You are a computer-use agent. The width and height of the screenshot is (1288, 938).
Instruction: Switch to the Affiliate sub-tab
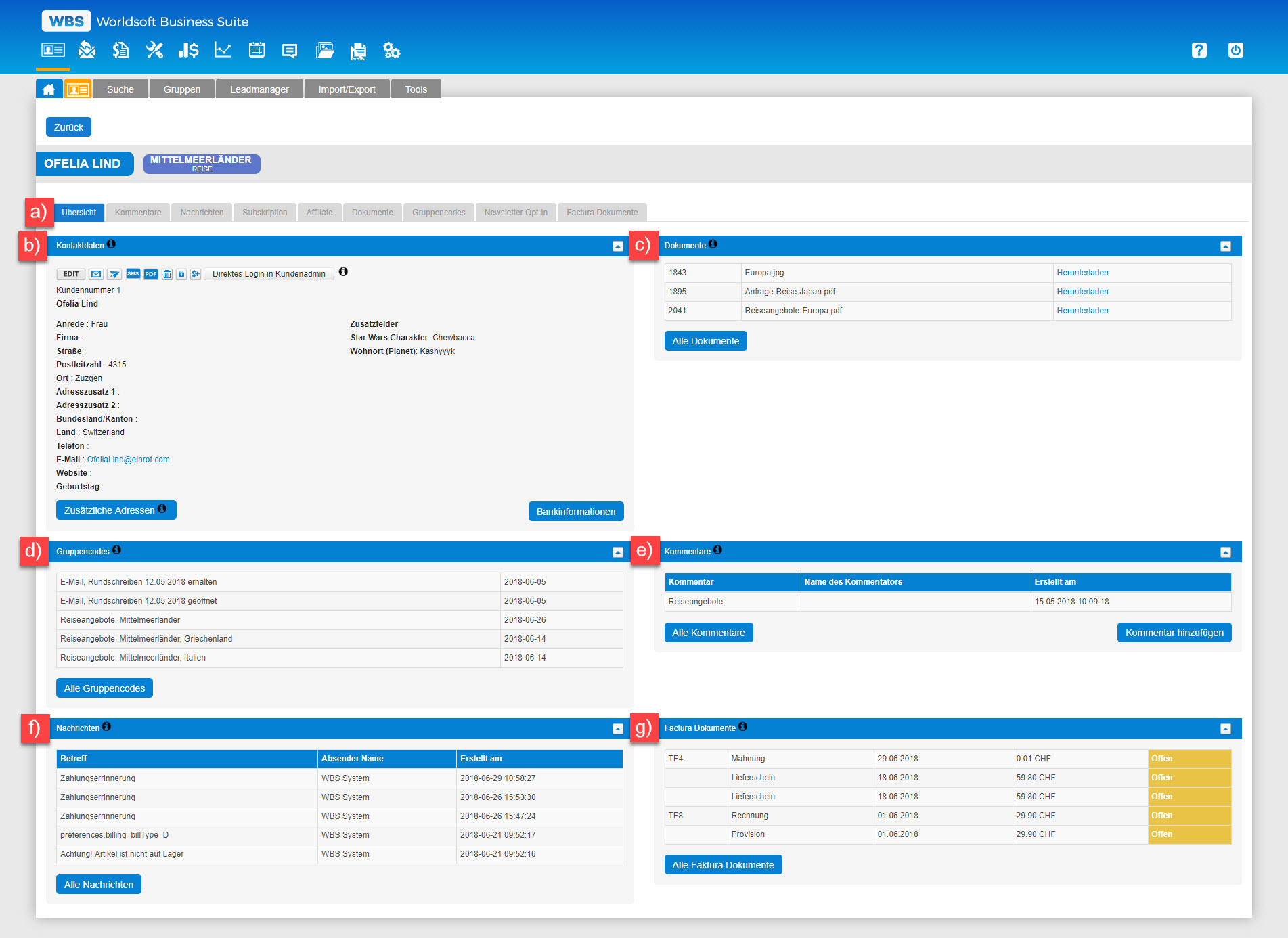[319, 213]
